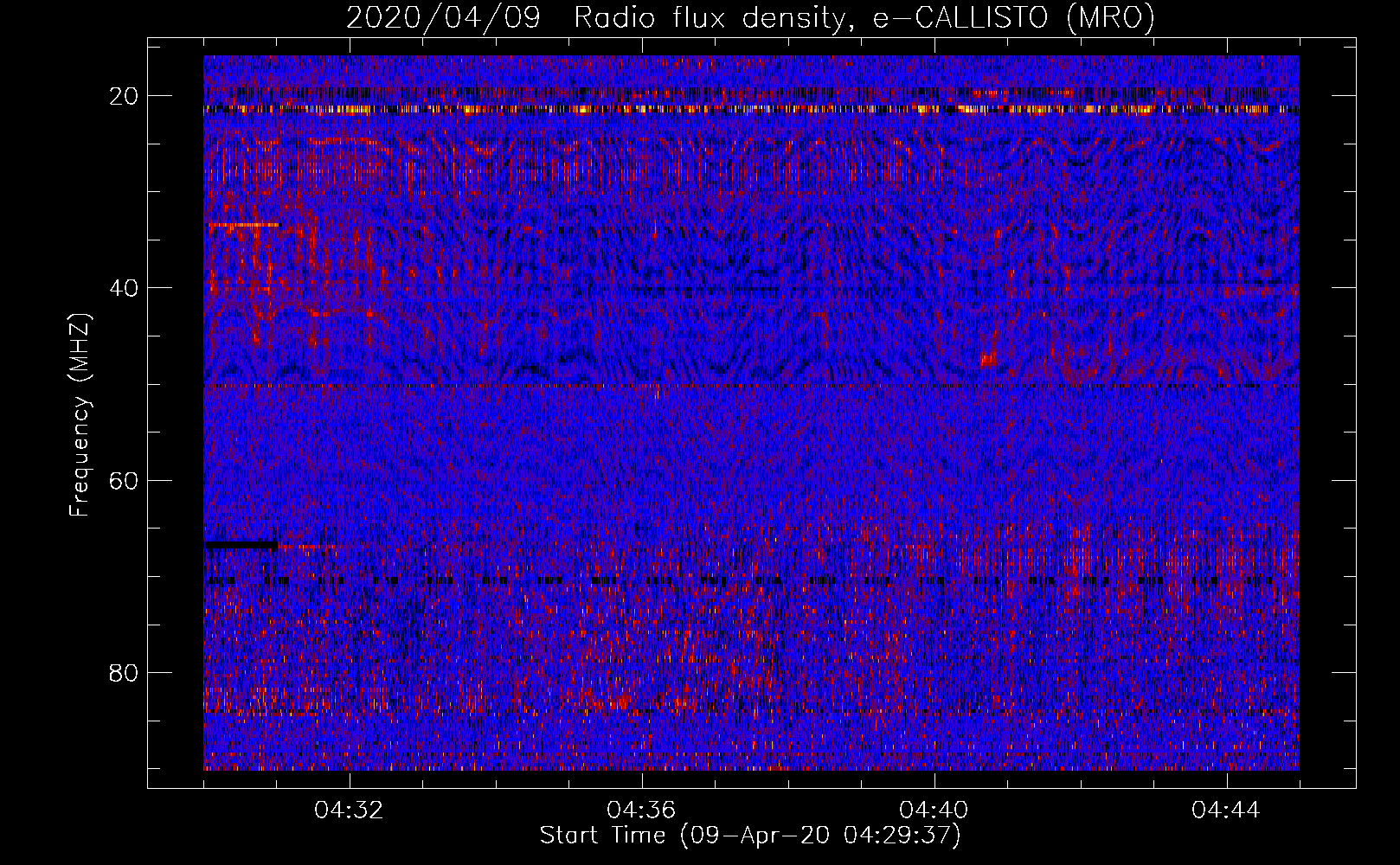Click the "Frequency (MHZ)" axis label
Screen dimensions: 1400x865
pyautogui.click(x=80, y=415)
